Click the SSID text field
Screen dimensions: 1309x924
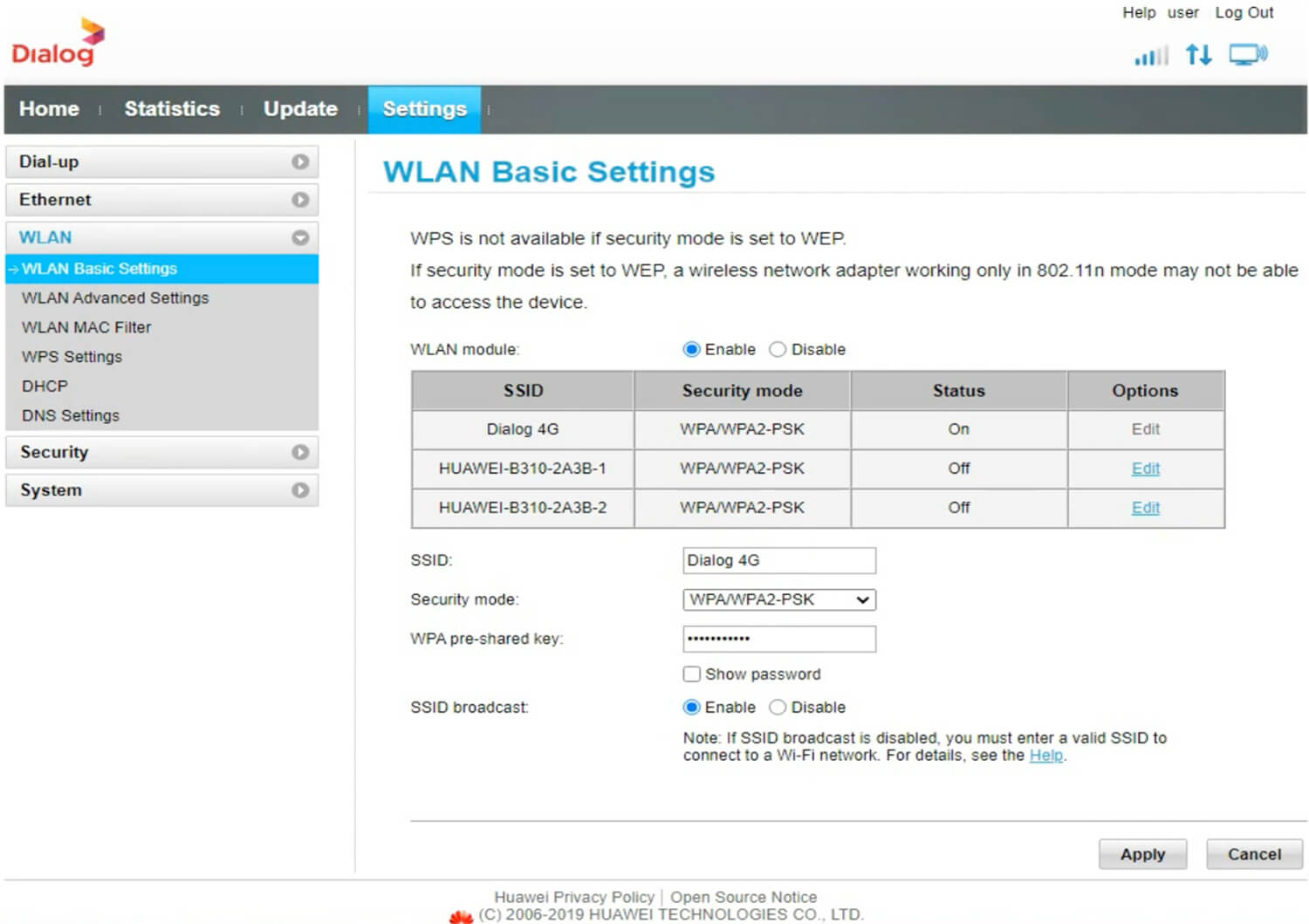click(x=778, y=561)
